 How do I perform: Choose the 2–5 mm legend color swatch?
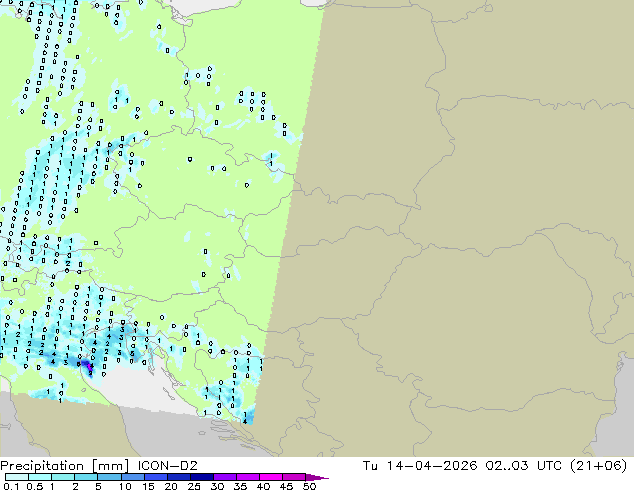click(86, 477)
